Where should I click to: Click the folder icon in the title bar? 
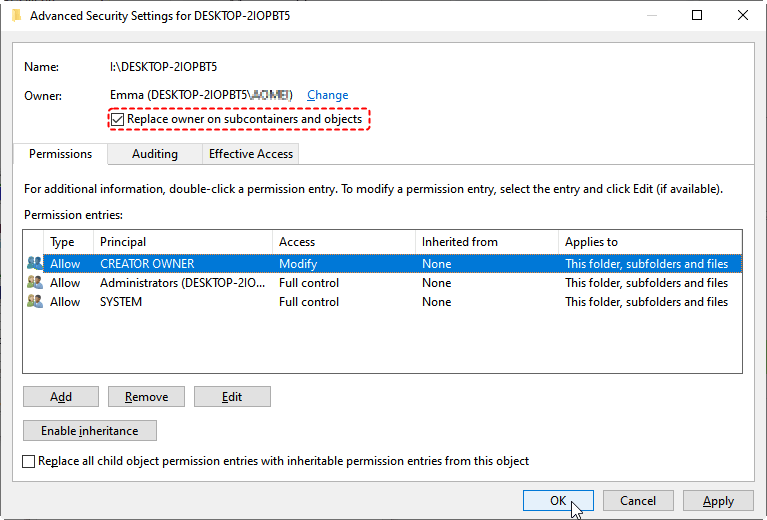(15, 15)
